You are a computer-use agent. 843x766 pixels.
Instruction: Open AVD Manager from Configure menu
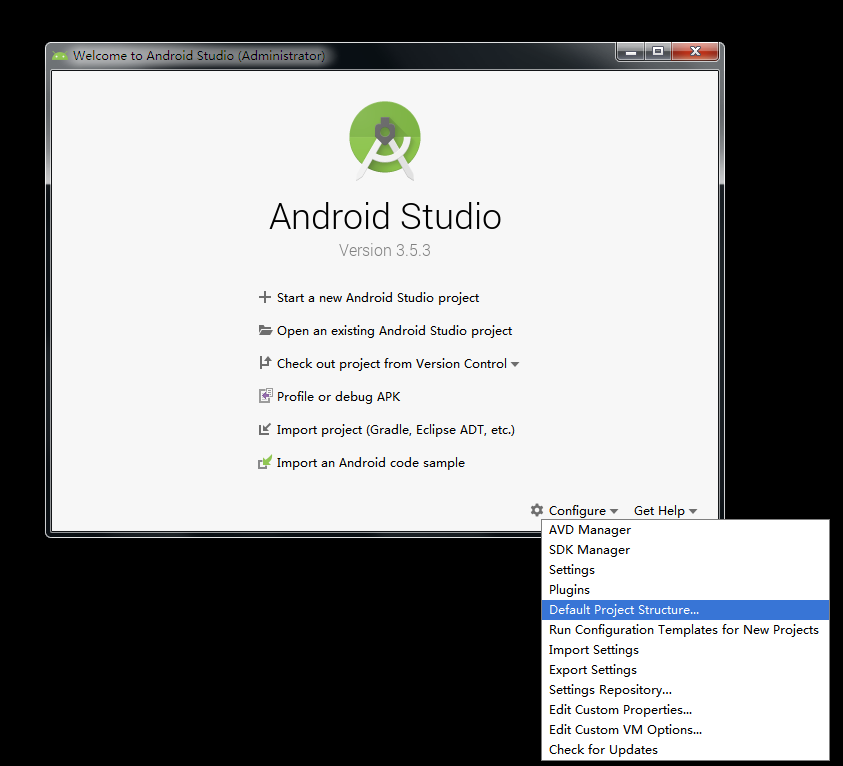click(x=685, y=530)
